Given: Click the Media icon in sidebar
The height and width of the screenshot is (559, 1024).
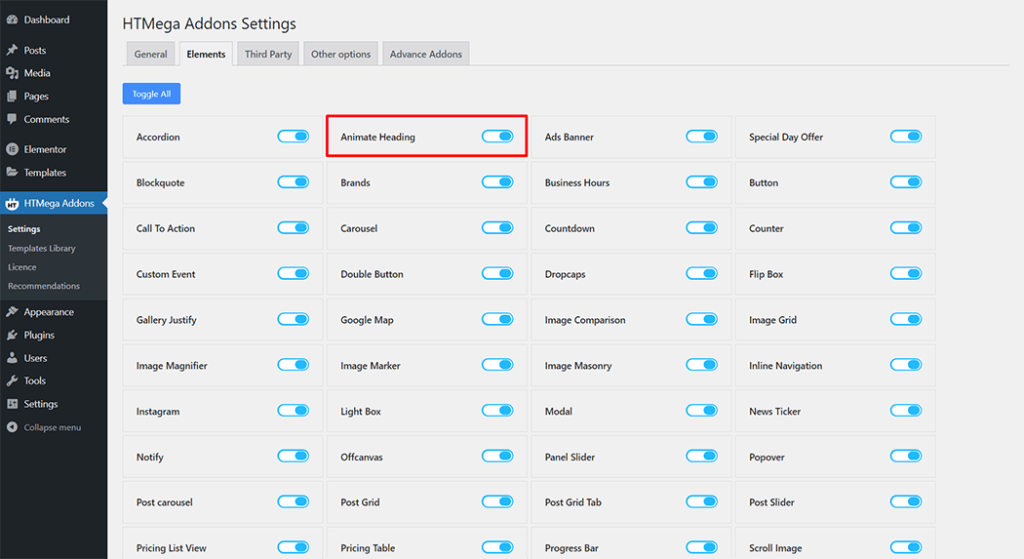Looking at the screenshot, I should coord(12,73).
